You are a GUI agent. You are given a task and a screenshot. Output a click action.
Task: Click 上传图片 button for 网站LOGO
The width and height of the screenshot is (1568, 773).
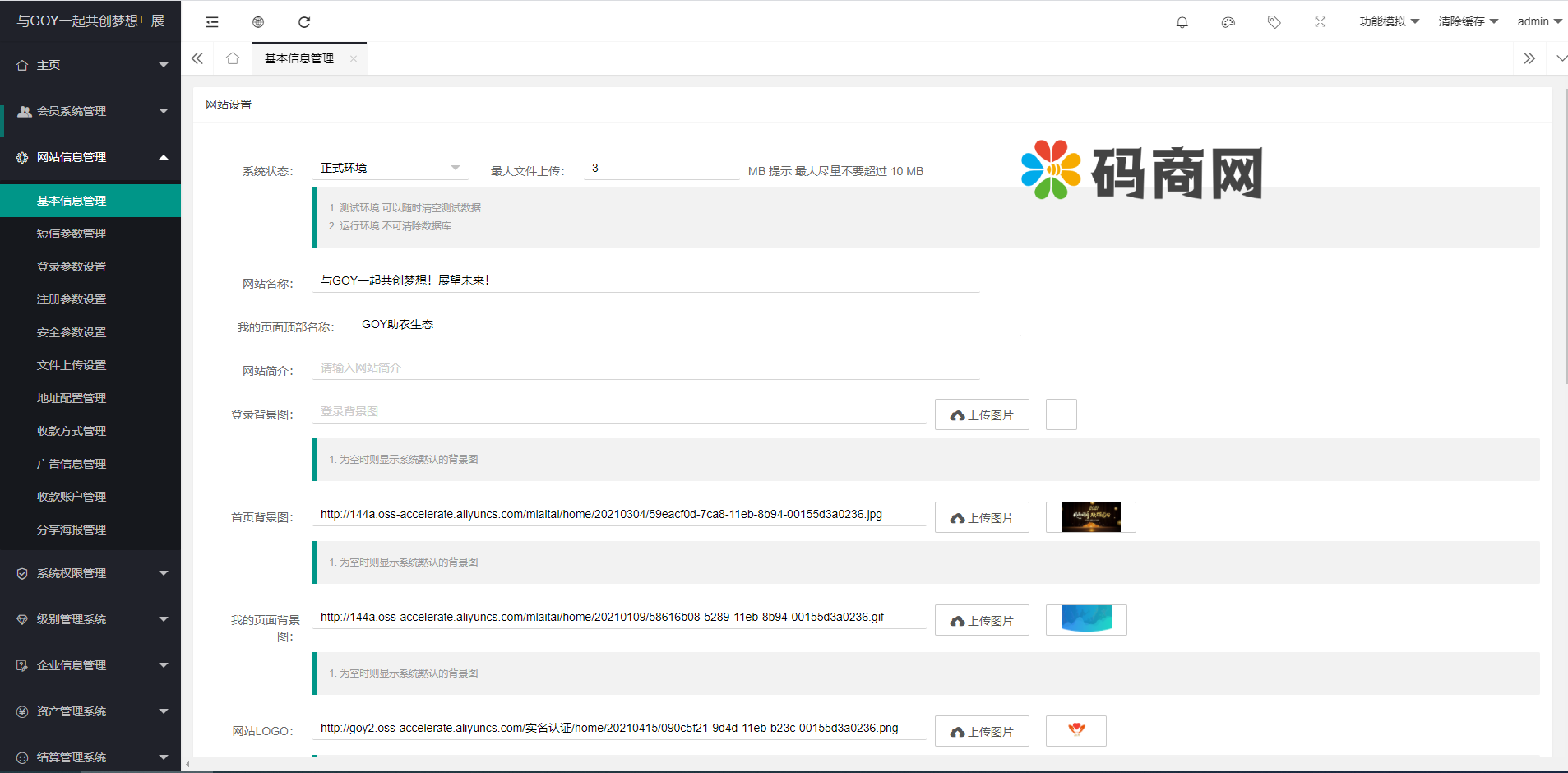pos(982,731)
